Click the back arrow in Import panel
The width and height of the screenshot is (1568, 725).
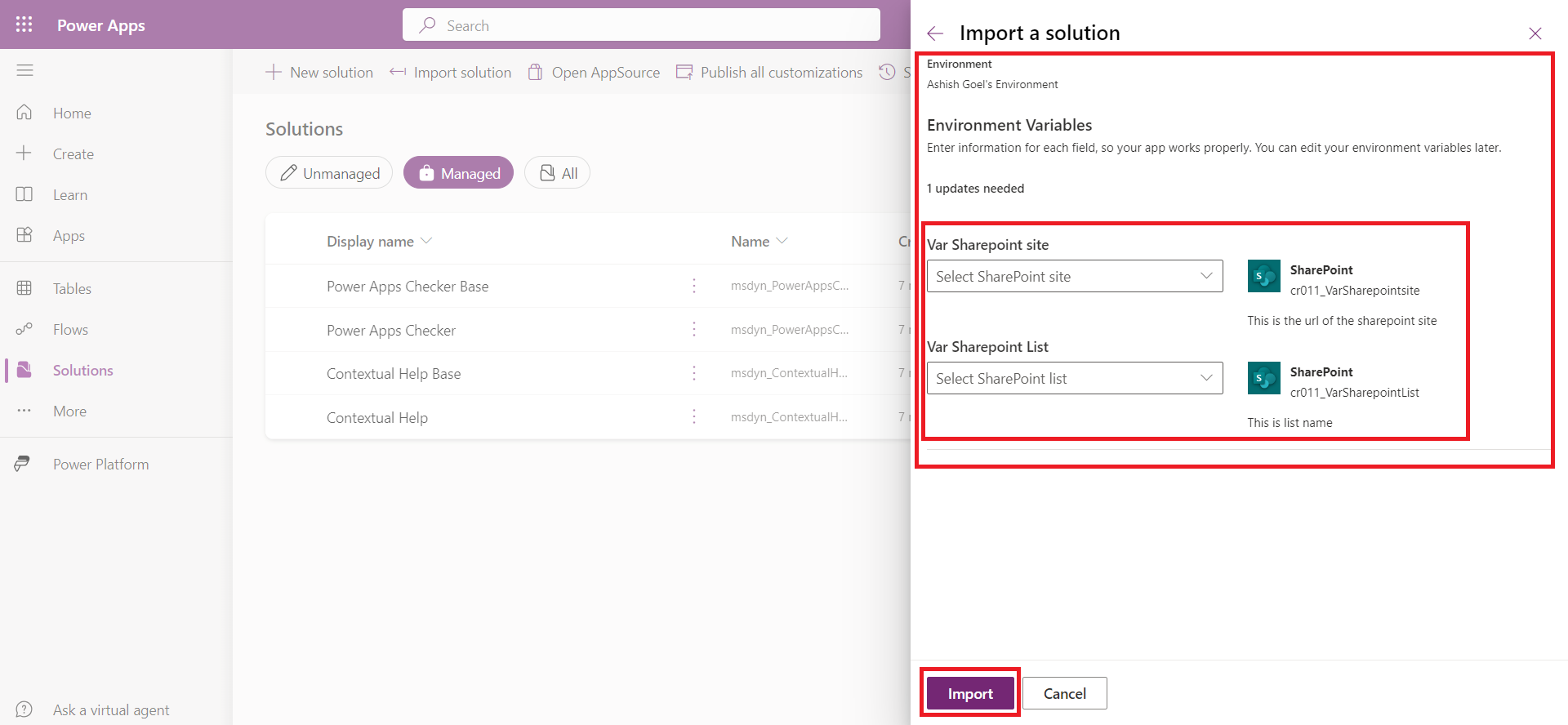[935, 33]
